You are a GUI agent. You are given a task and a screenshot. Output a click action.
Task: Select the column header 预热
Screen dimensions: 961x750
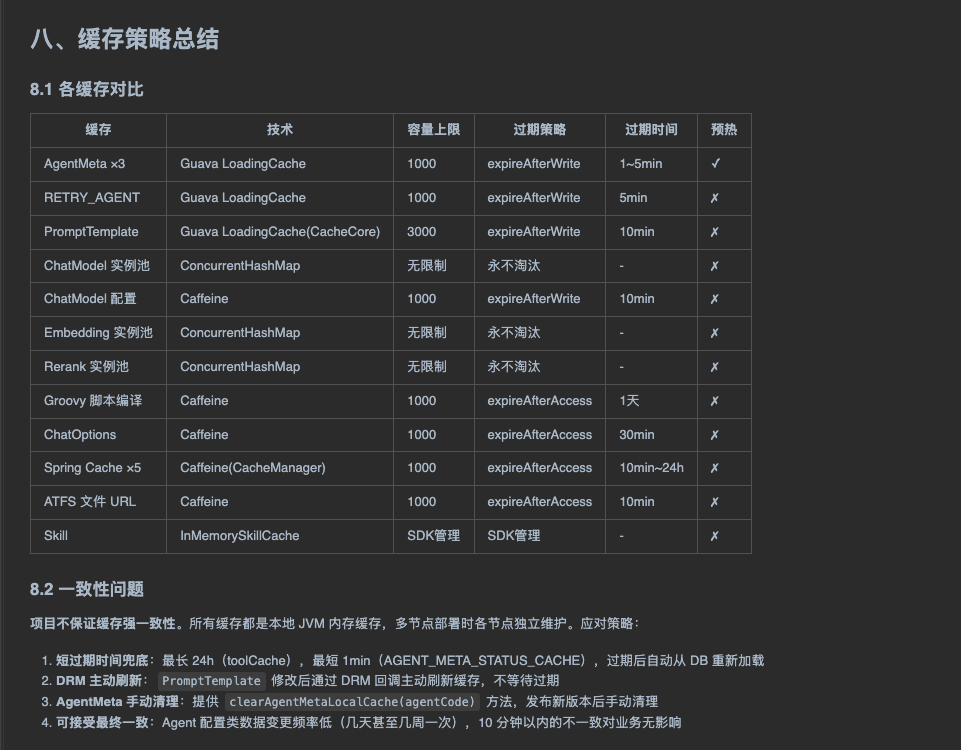tap(724, 130)
